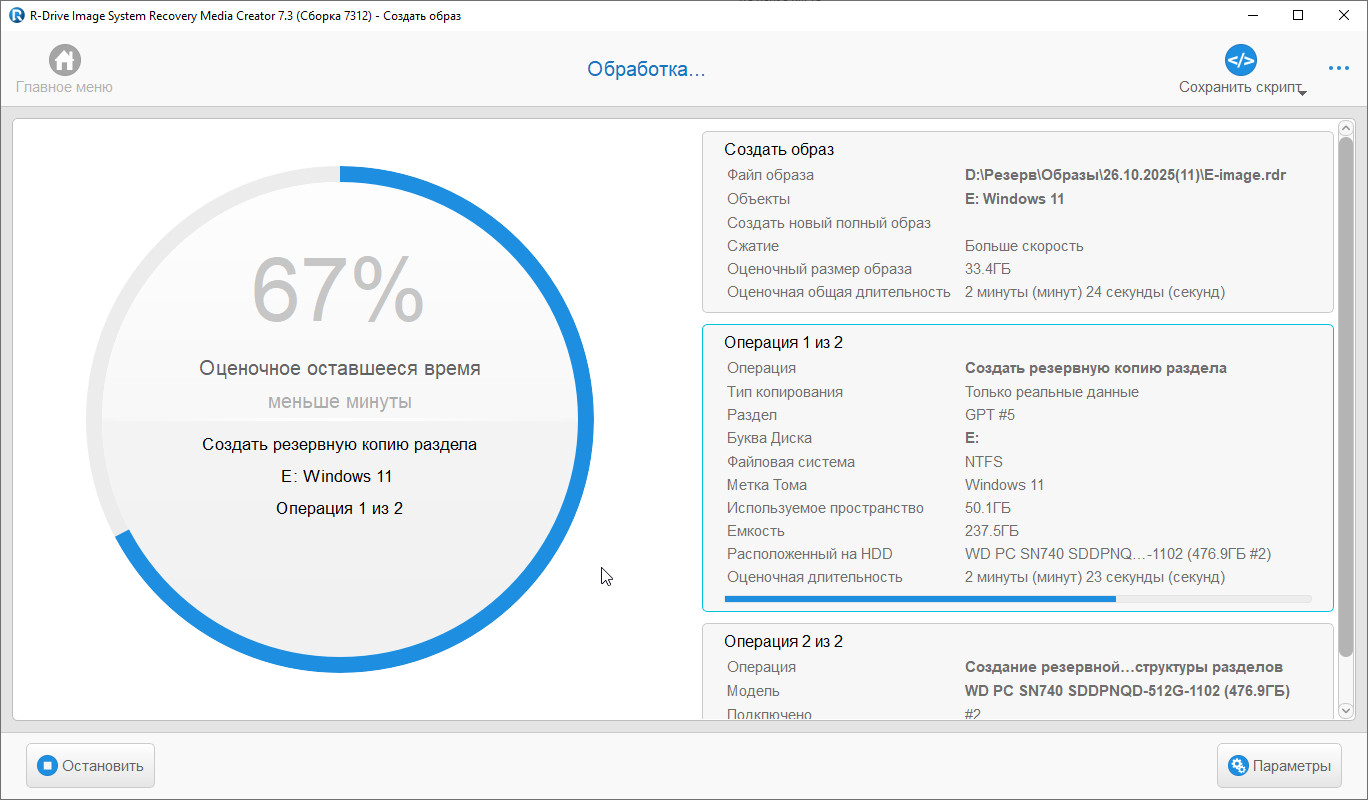Click the Обработка... status heading
Viewport: 1368px width, 800px height.
tap(646, 69)
